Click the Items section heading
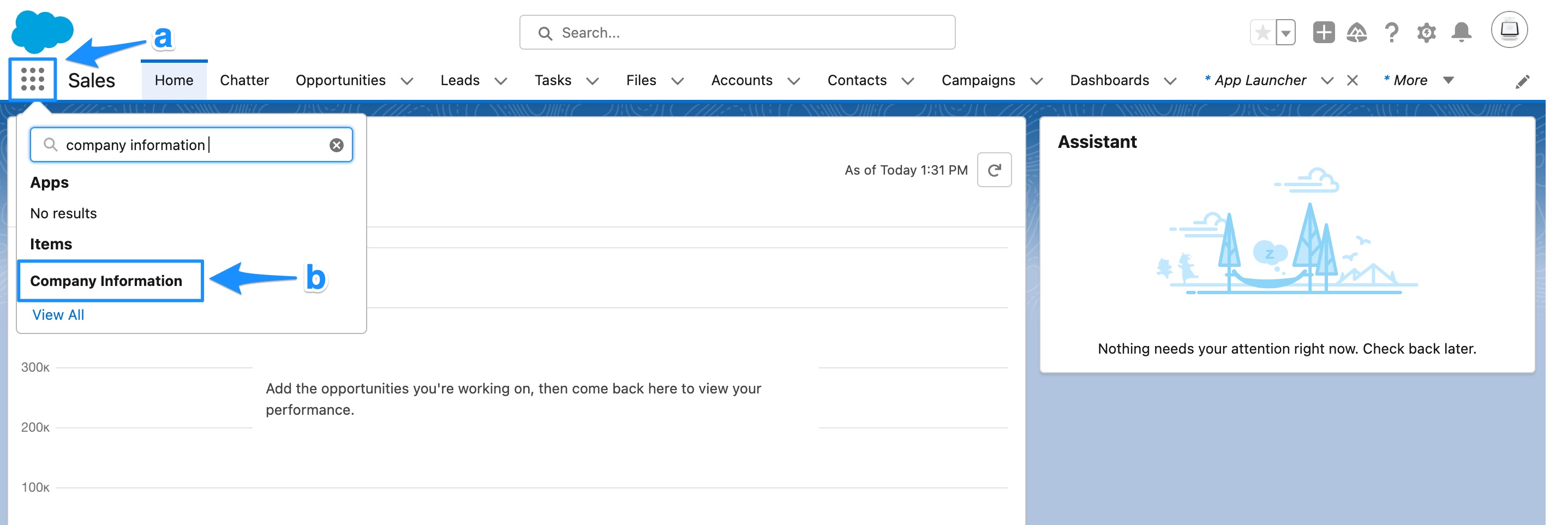 pos(51,244)
